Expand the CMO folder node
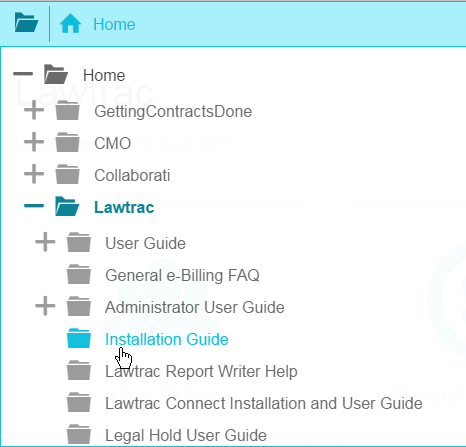The height and width of the screenshot is (447, 466). tap(34, 142)
